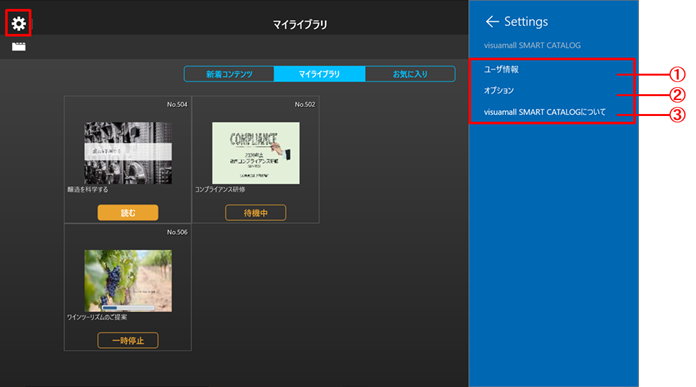Open the COMPLIANCE thumbnail

256,153
